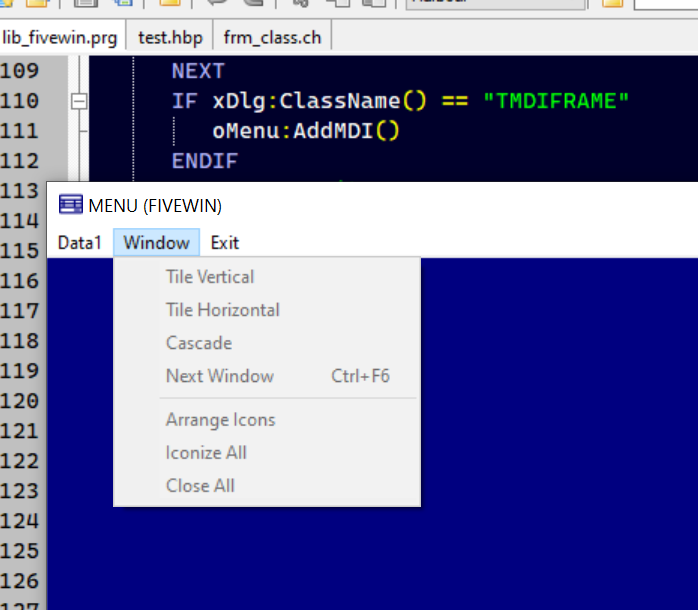The height and width of the screenshot is (610, 698).
Task: Click line number 116 in the gutter
Action: tap(20, 281)
